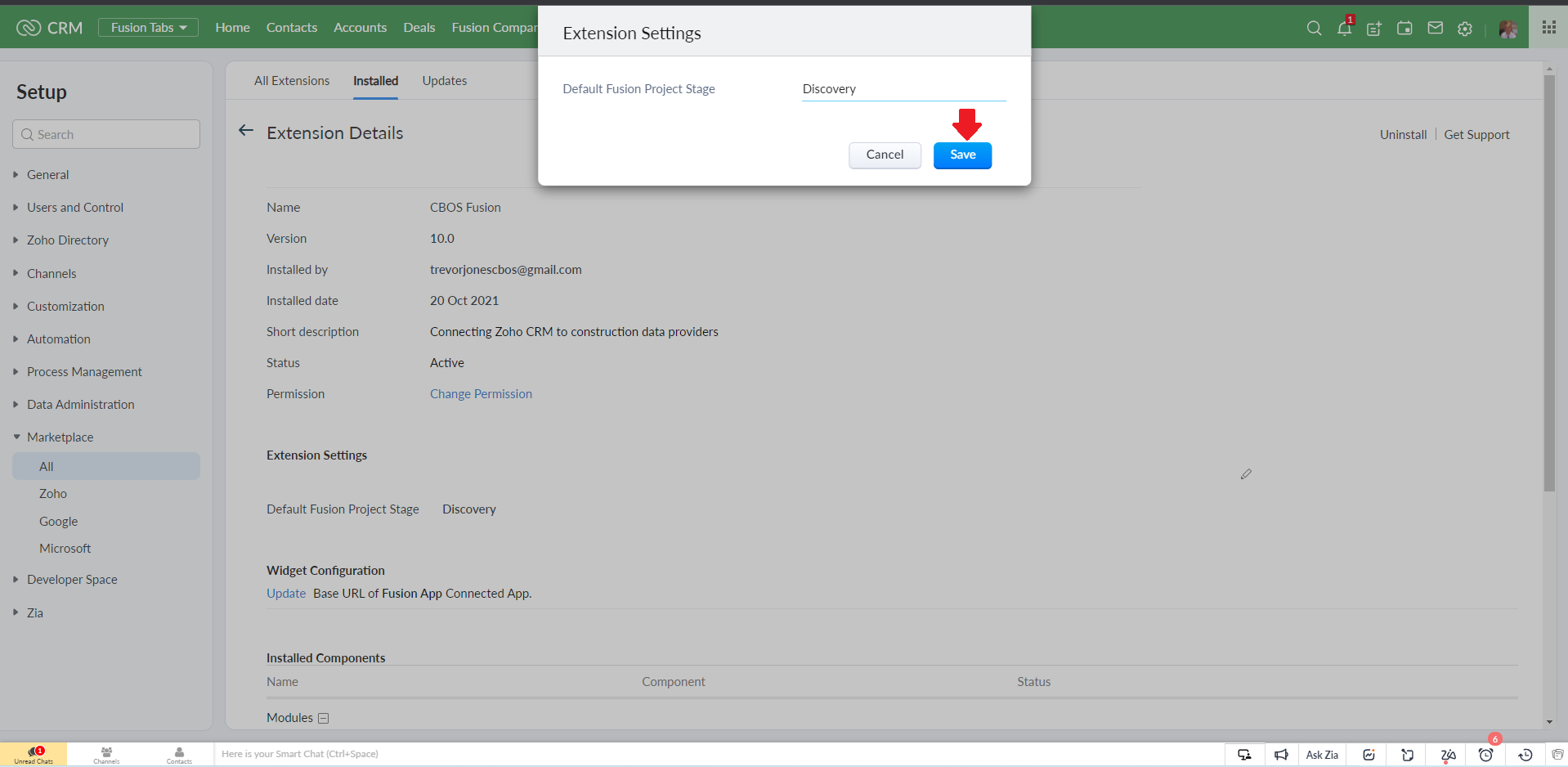The height and width of the screenshot is (767, 1568).
Task: Cancel the Extension Settings dialog
Action: click(x=885, y=155)
